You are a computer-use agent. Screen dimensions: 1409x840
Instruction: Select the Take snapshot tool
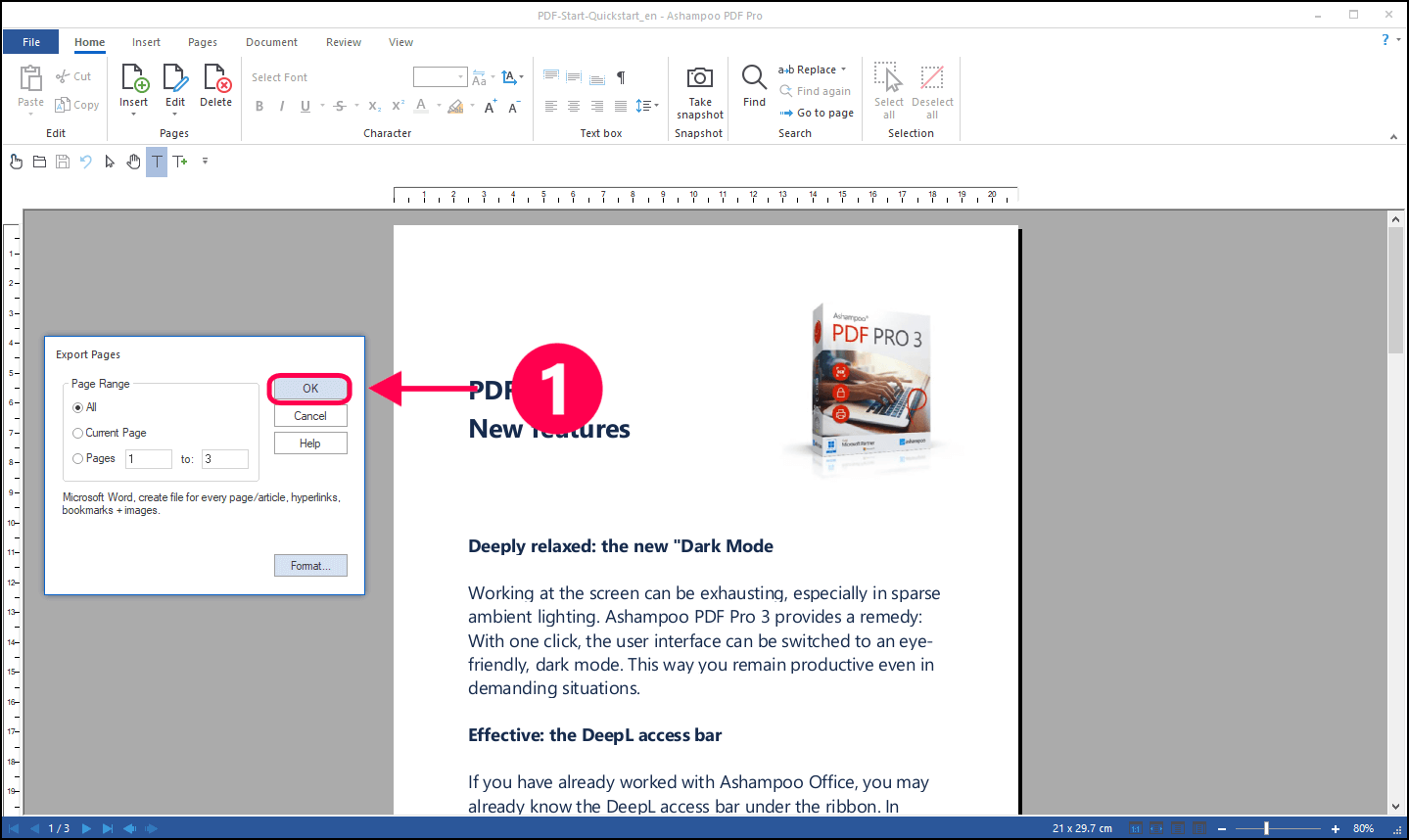point(698,88)
